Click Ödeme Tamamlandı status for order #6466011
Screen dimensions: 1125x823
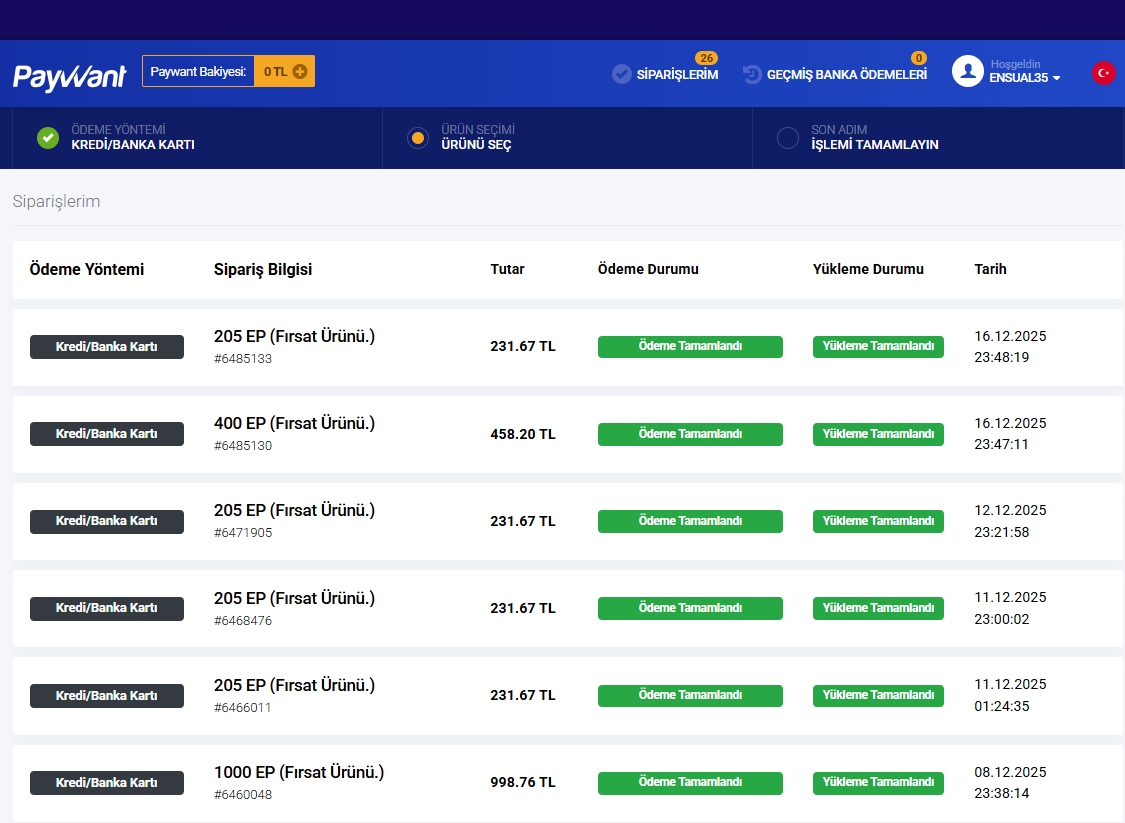click(x=690, y=695)
